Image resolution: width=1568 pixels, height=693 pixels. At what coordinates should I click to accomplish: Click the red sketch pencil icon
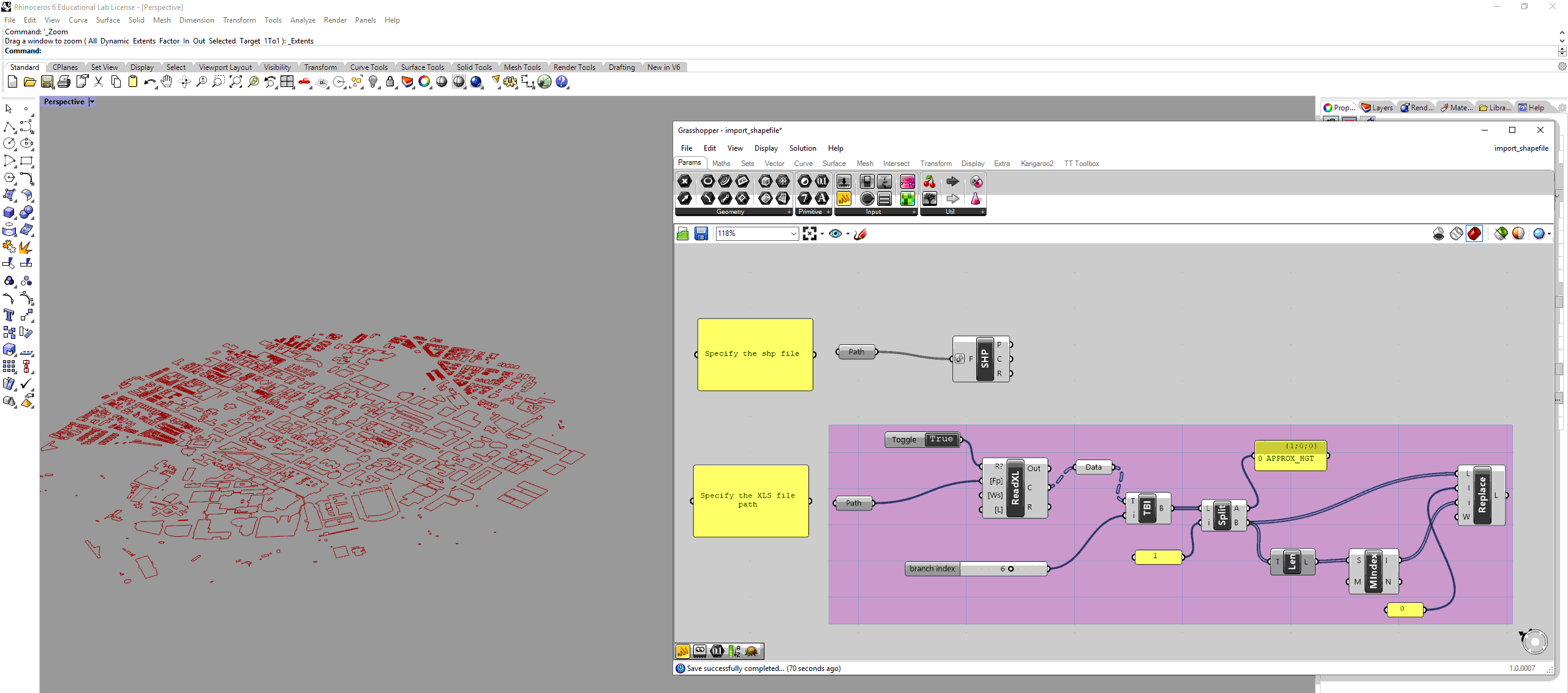click(x=860, y=233)
